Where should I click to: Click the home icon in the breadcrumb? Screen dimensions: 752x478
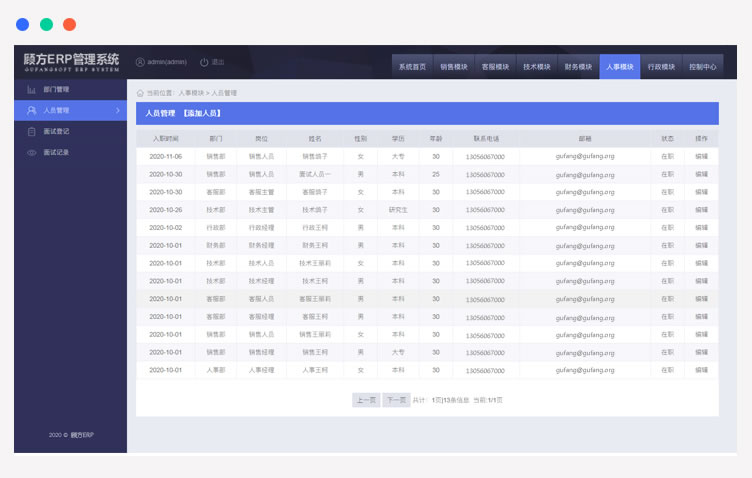coord(140,93)
